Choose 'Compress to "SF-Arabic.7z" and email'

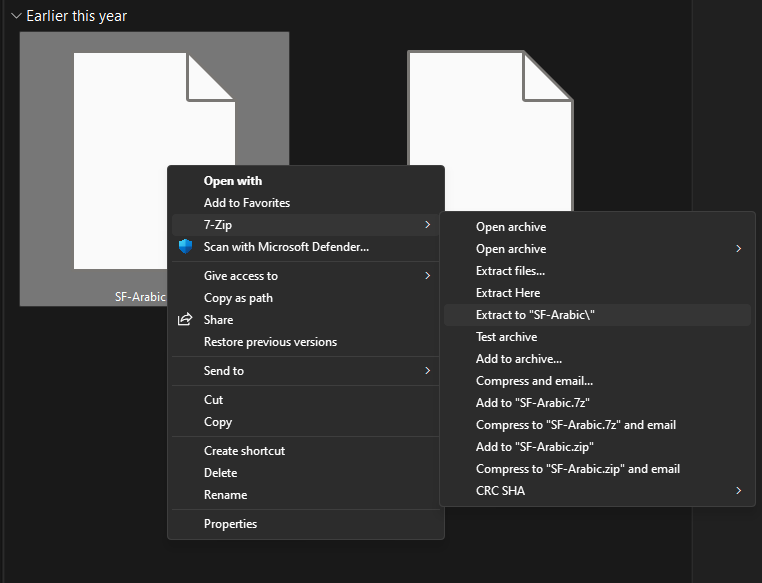pyautogui.click(x=597, y=425)
